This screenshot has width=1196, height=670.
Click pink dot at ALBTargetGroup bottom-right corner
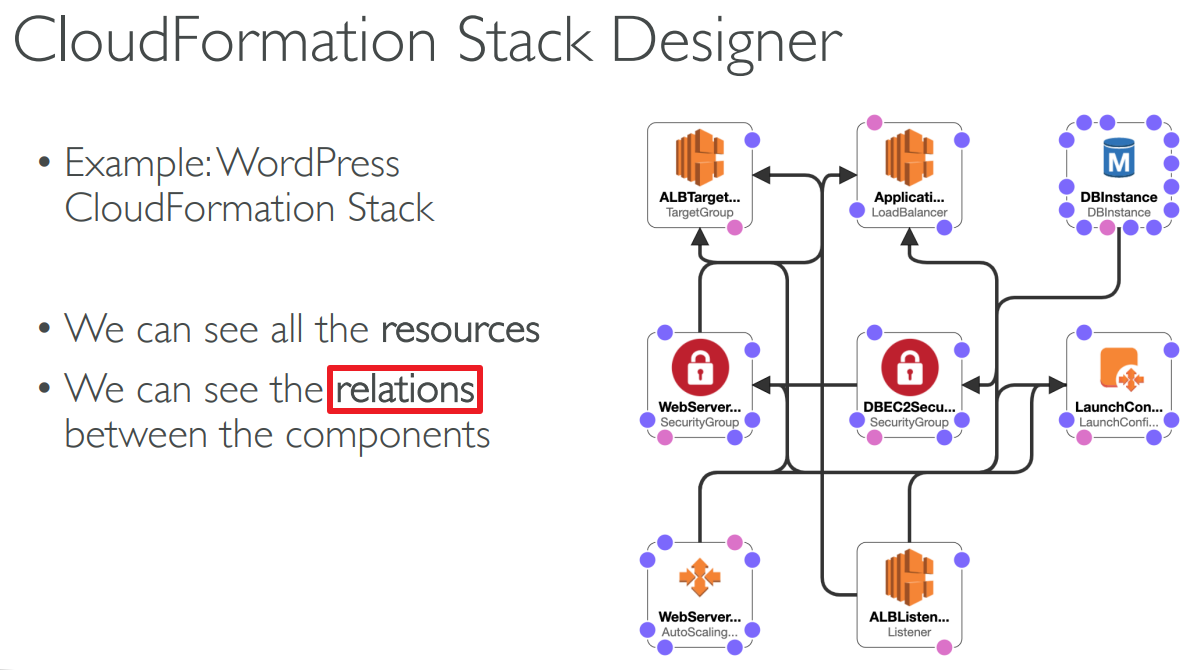pos(734,228)
